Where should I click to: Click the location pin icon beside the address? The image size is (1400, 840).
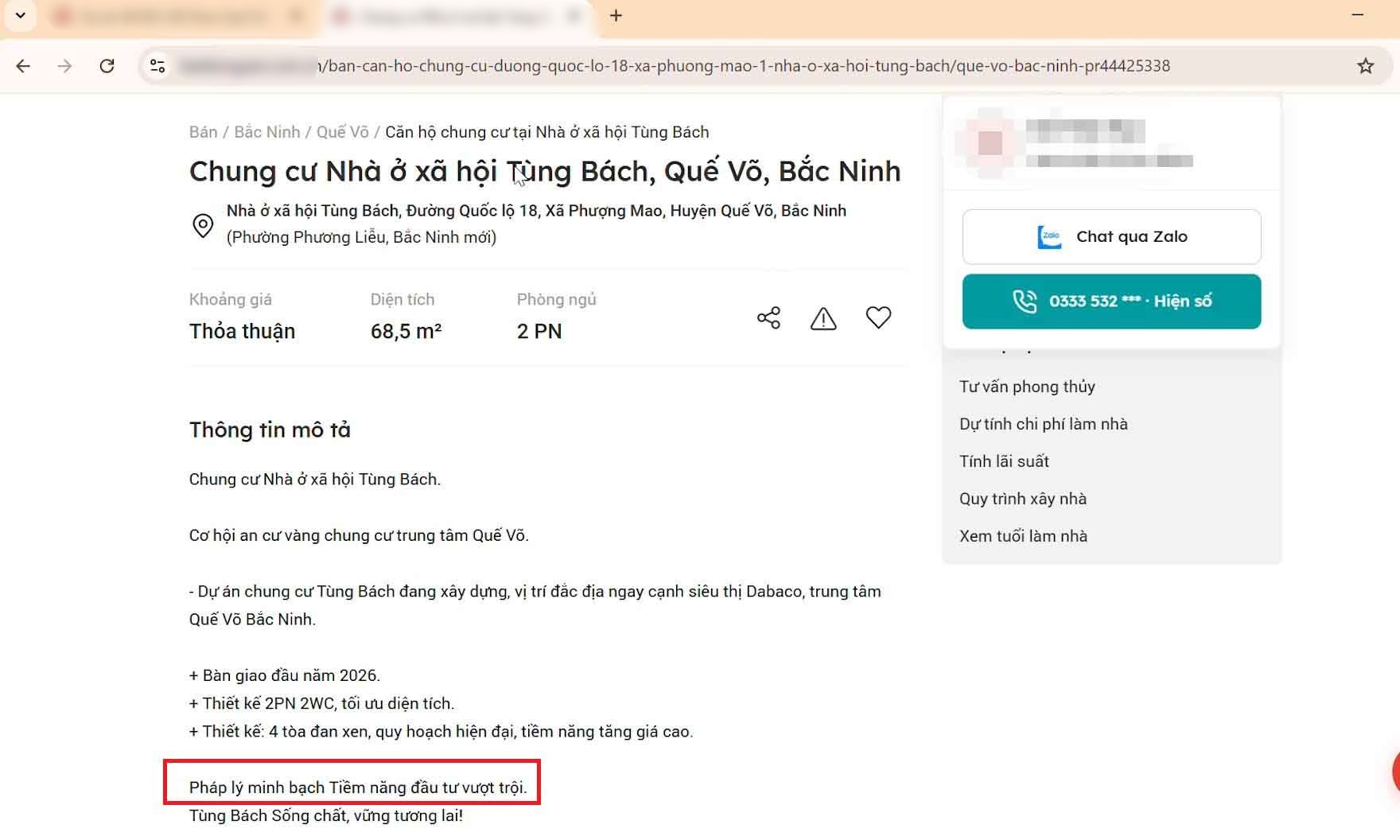tap(203, 225)
